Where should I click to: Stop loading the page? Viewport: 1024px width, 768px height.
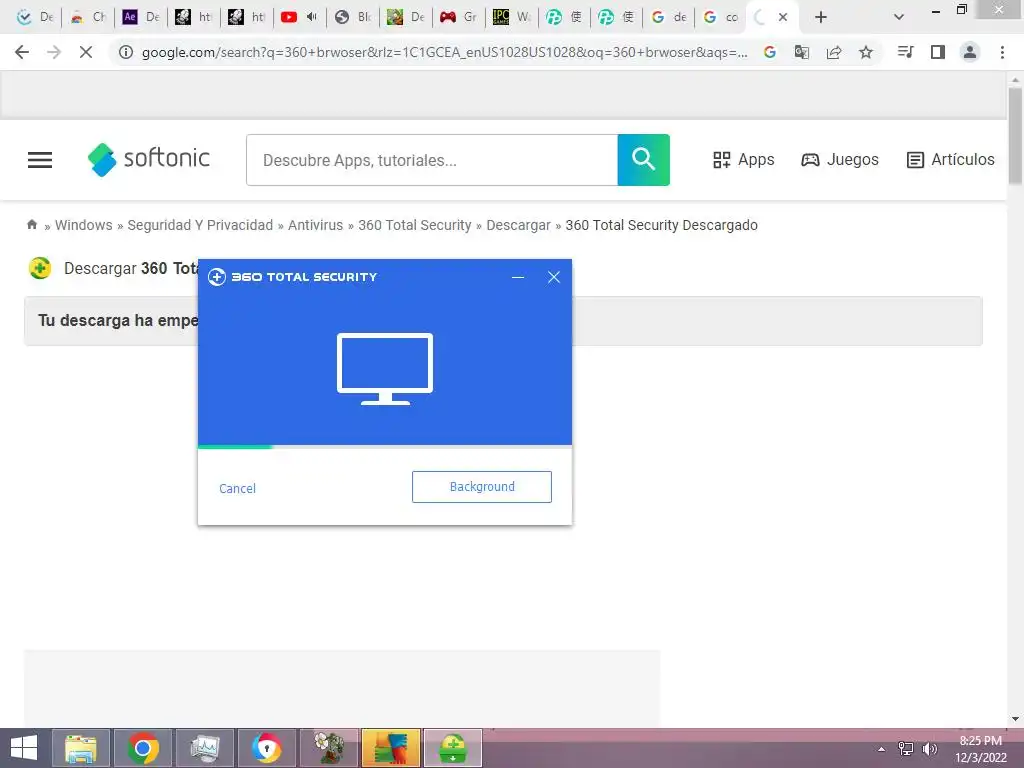(x=86, y=52)
